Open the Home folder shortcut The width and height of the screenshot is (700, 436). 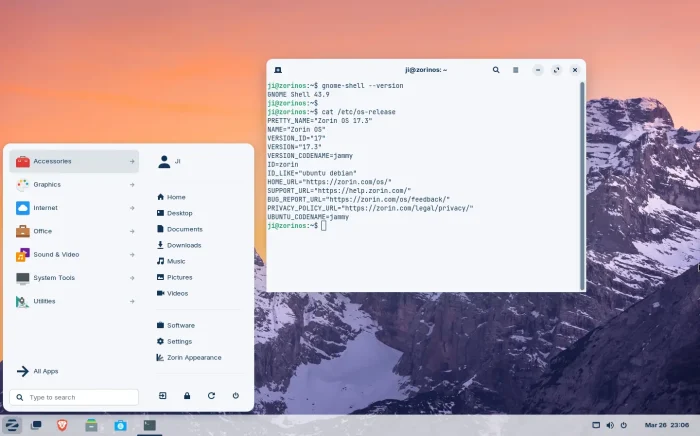[171, 197]
